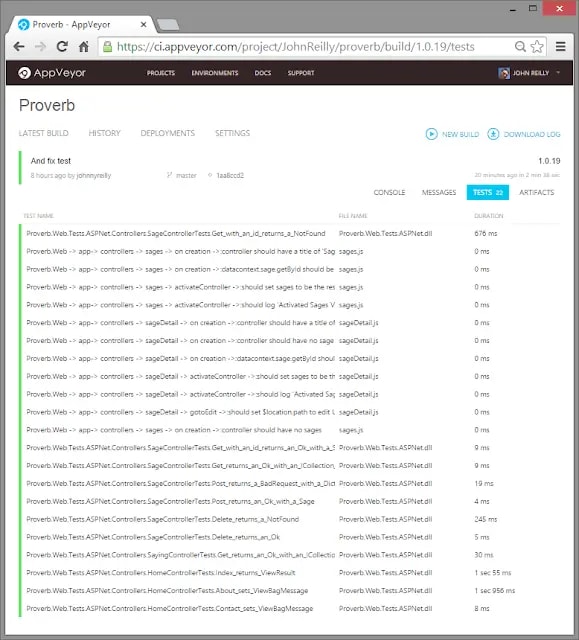Open the Environments menu
The width and height of the screenshot is (579, 640).
(x=215, y=73)
